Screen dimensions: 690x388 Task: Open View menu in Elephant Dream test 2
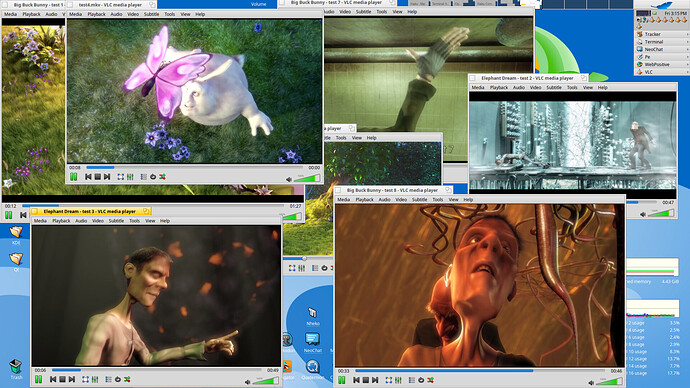tap(587, 88)
